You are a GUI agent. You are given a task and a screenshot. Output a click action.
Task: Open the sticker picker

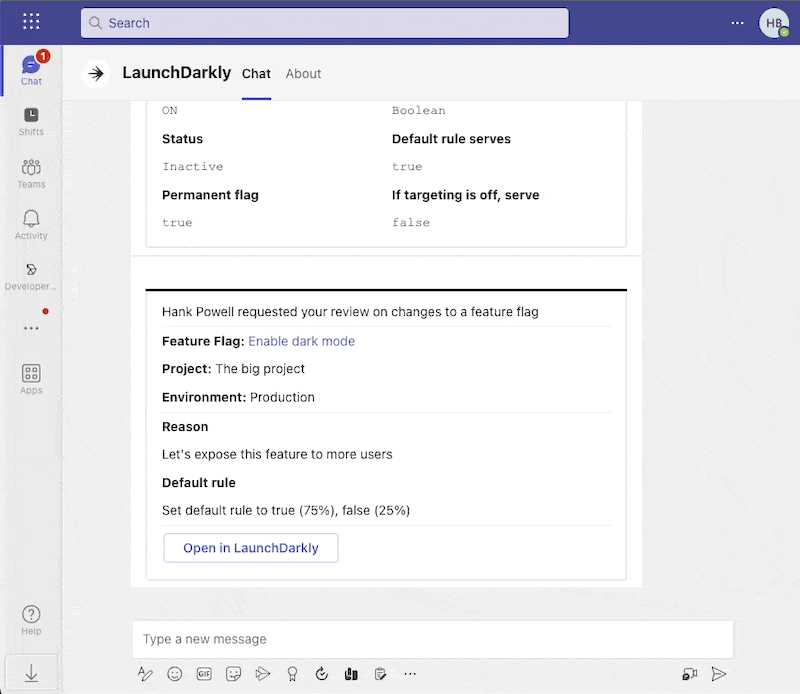click(x=233, y=674)
